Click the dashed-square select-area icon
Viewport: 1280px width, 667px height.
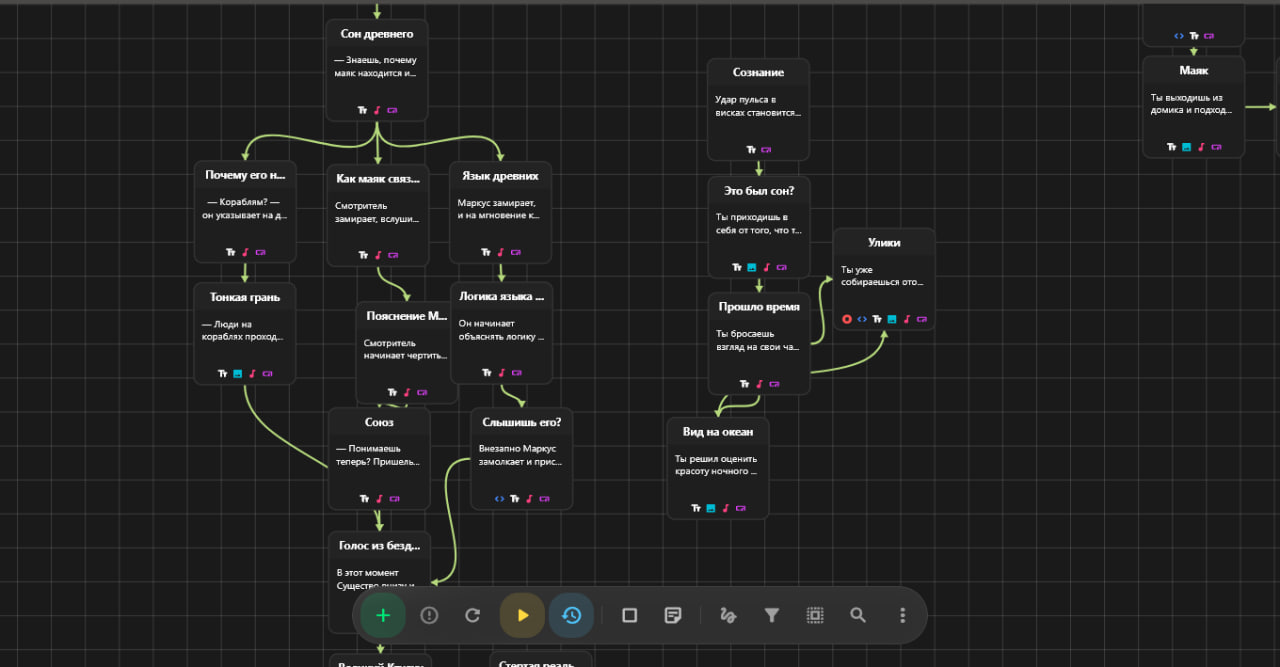[815, 615]
